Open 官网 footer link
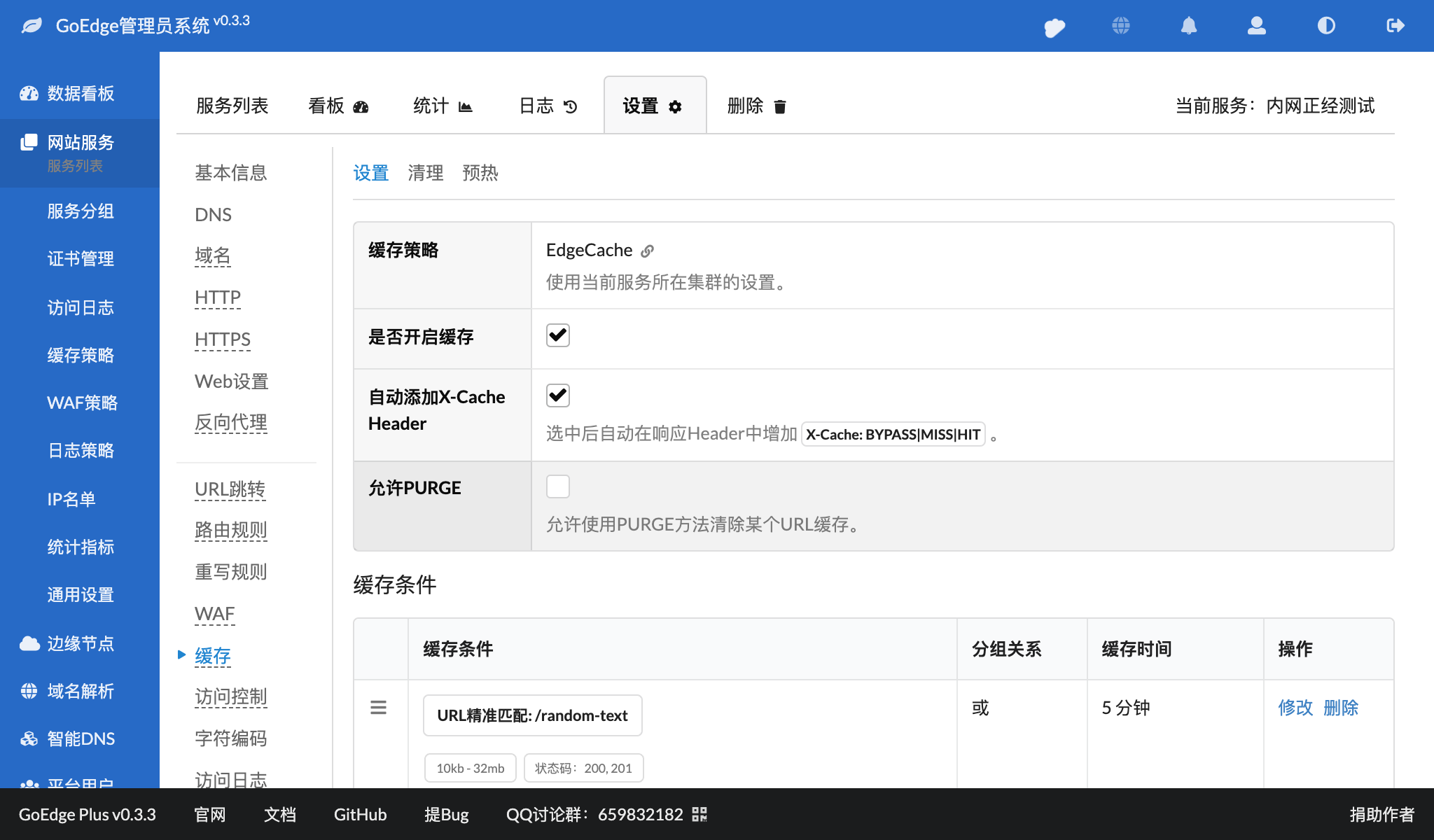1434x840 pixels. tap(210, 814)
